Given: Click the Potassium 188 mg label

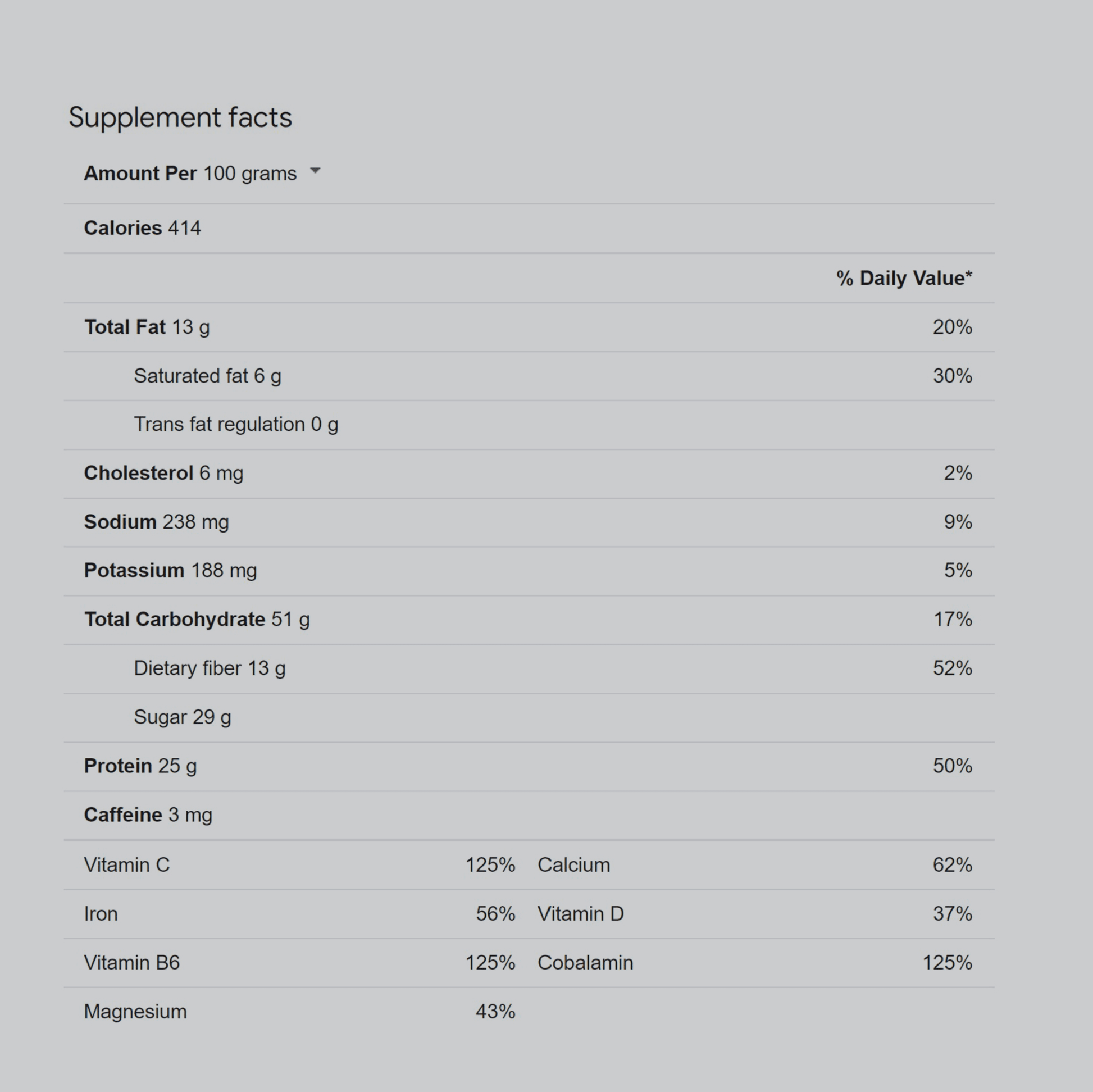Looking at the screenshot, I should (x=170, y=570).
